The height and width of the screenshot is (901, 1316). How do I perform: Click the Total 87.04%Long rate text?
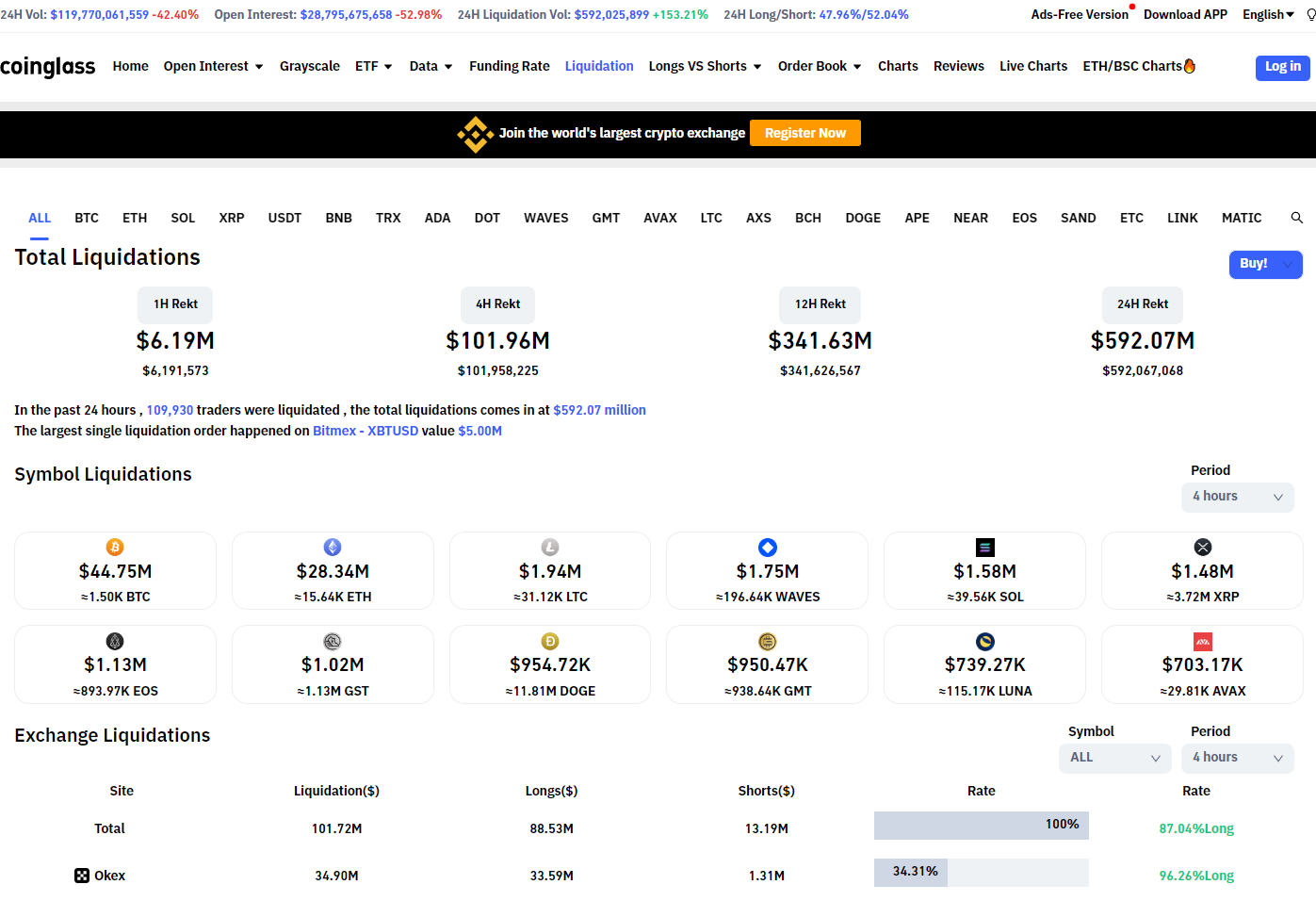pos(1196,828)
